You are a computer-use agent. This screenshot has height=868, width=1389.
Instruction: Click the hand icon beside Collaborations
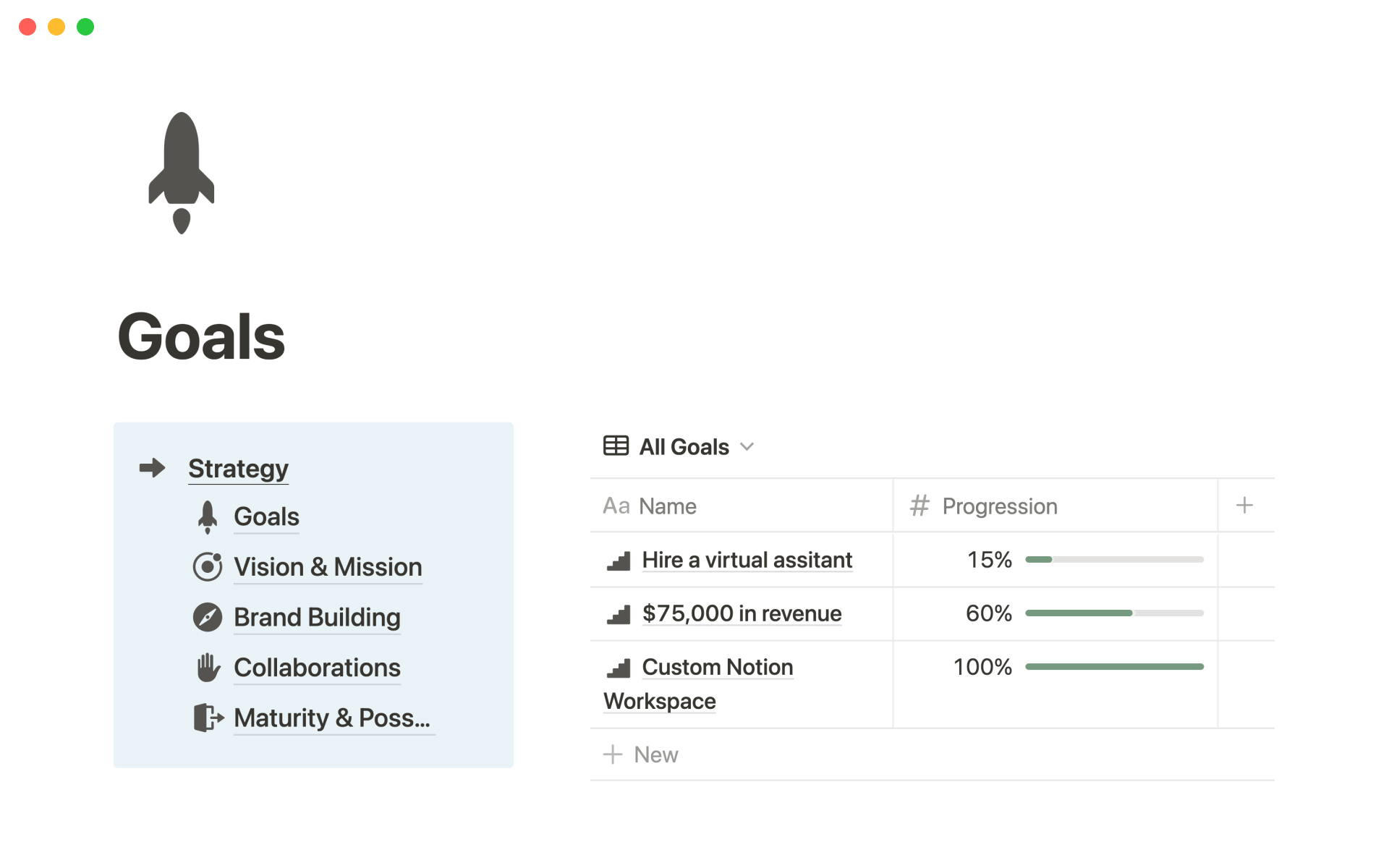[x=208, y=668]
